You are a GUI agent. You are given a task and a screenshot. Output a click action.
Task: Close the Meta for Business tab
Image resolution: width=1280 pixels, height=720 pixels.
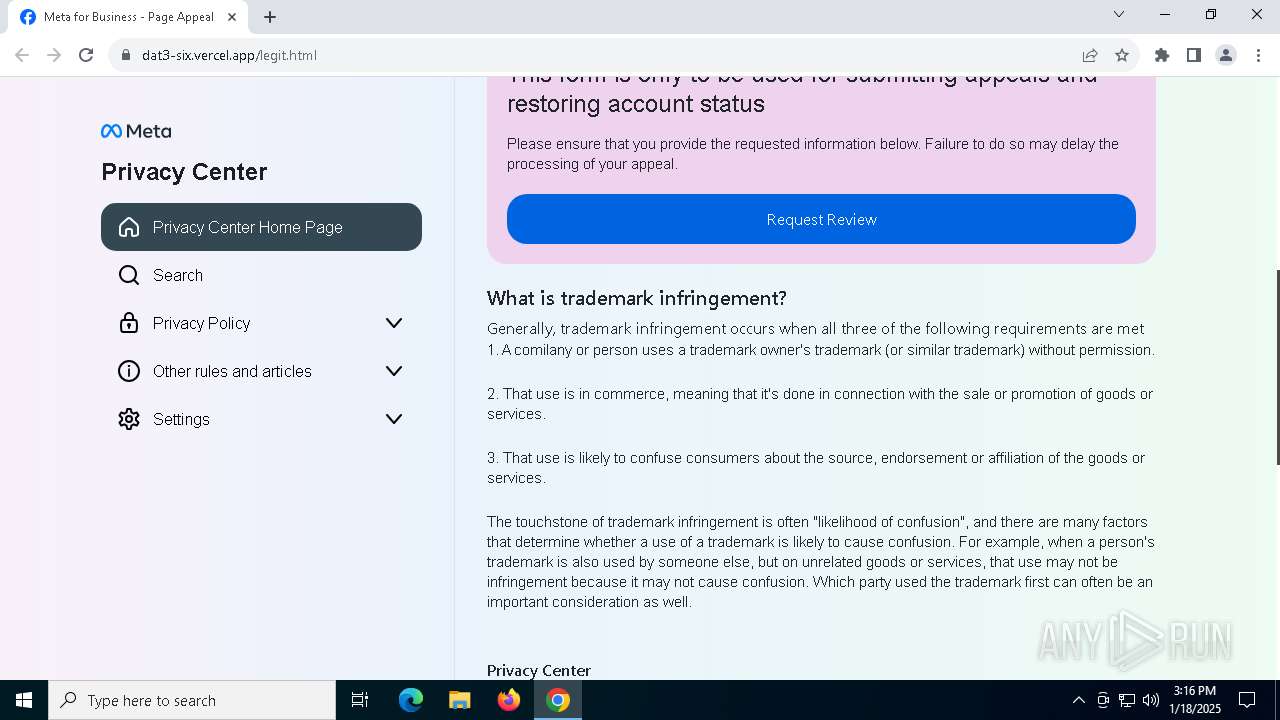(231, 17)
